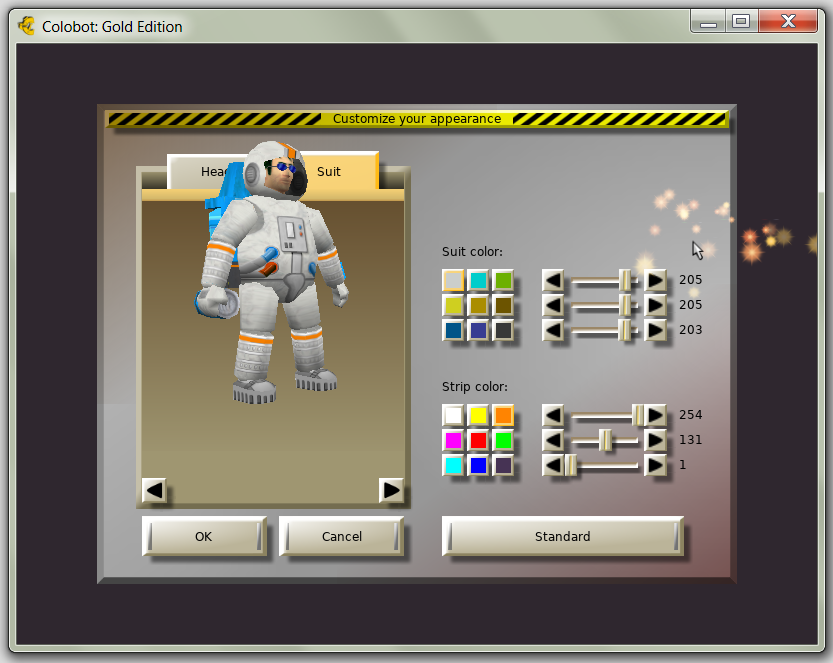Pick the dark brown suit color swatch

[503, 305]
